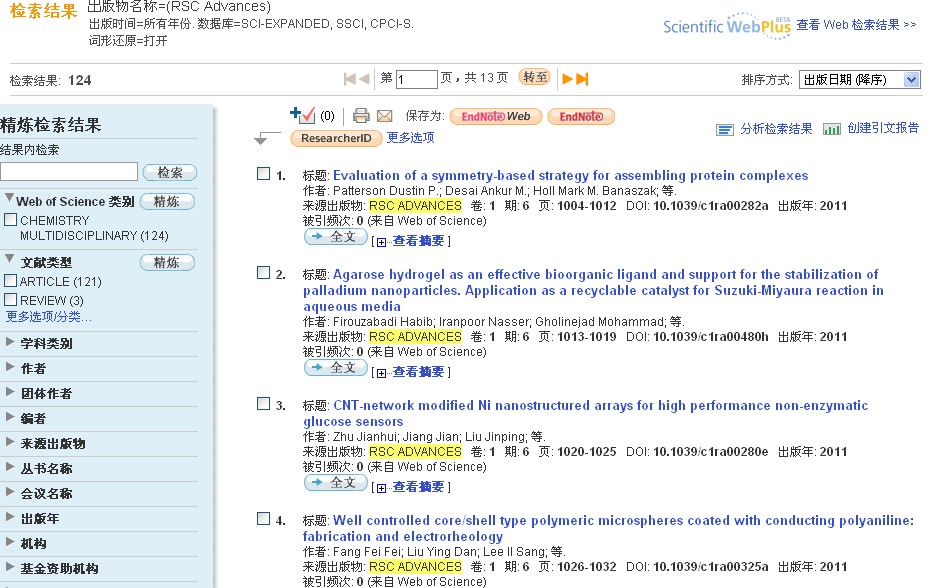The width and height of the screenshot is (941, 588).
Task: Email results envelope icon
Action: 385,116
